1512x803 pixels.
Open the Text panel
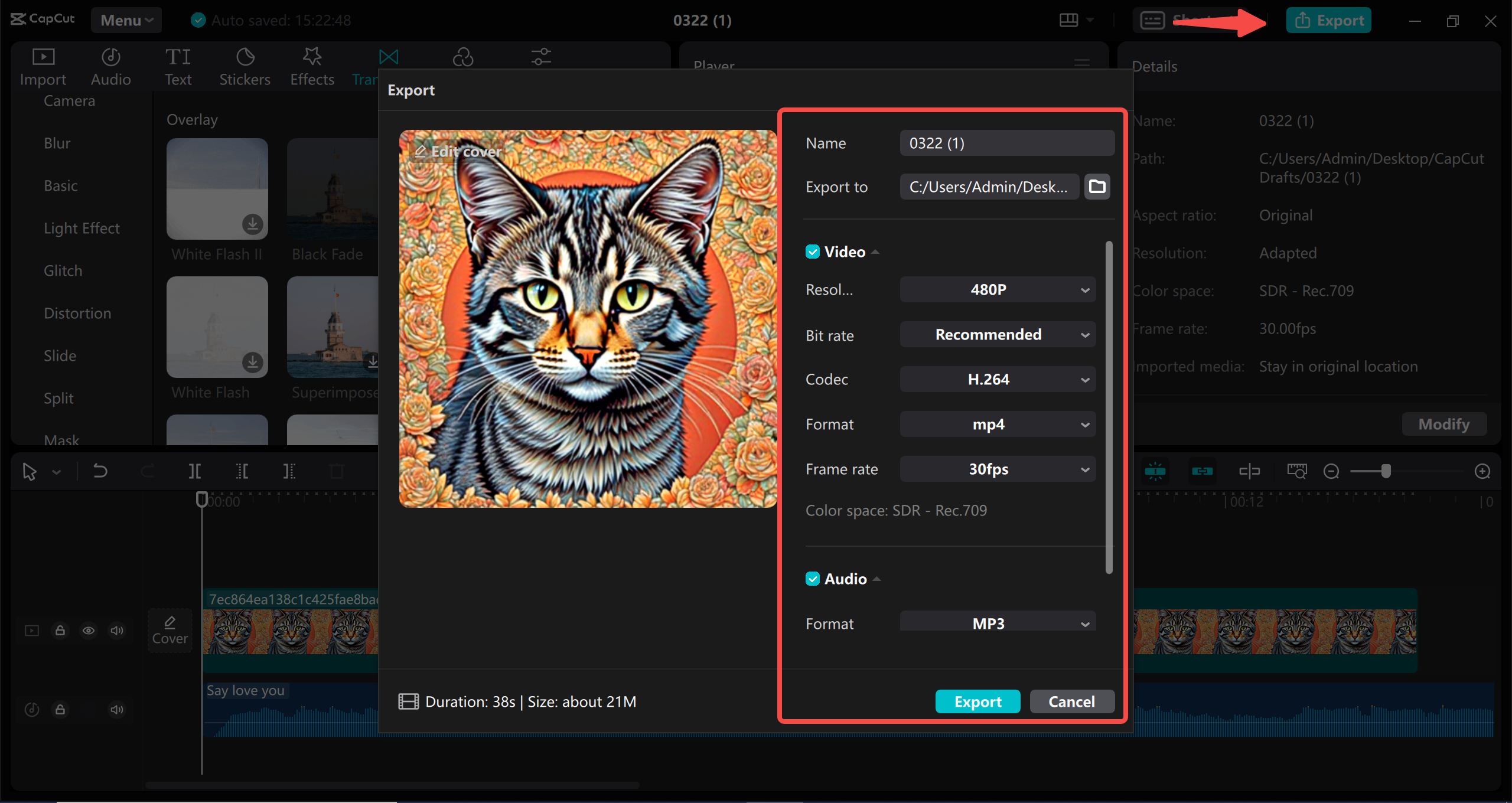point(177,65)
